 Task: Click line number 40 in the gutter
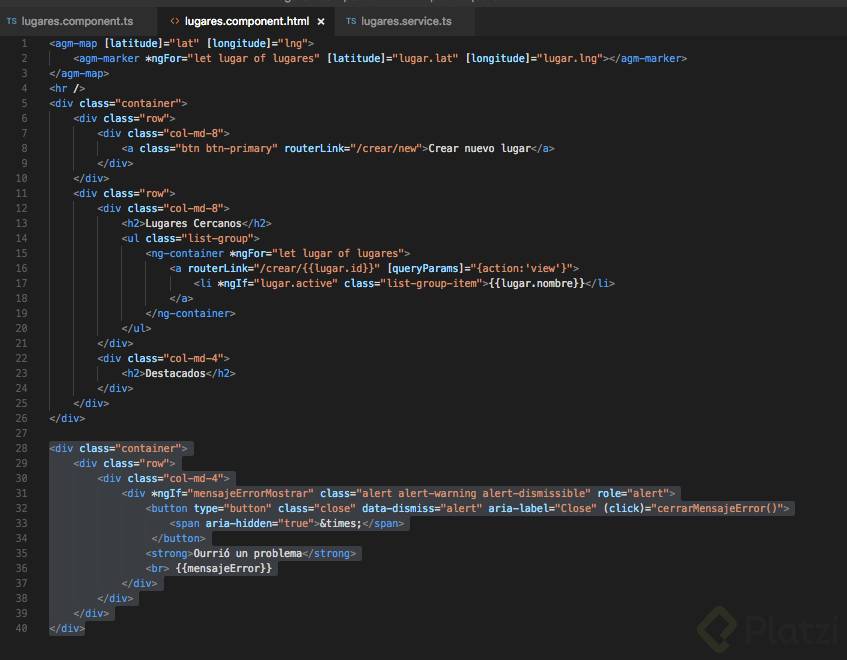pos(22,628)
